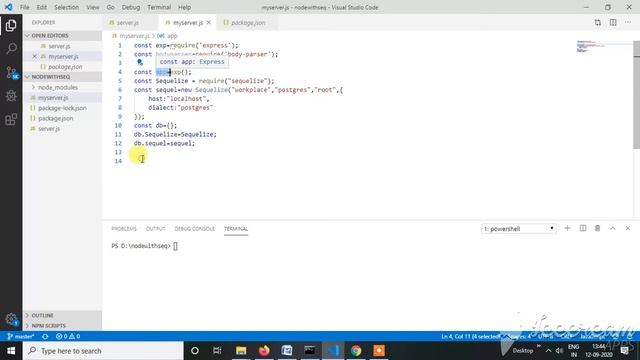This screenshot has height=360, width=640.
Task: Open the Debug menu
Action: coord(131,7)
